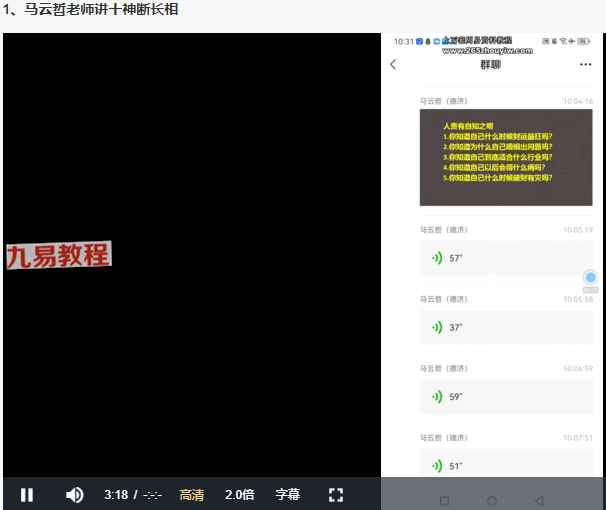
Task: Play the 59" voice message
Action: 506,397
